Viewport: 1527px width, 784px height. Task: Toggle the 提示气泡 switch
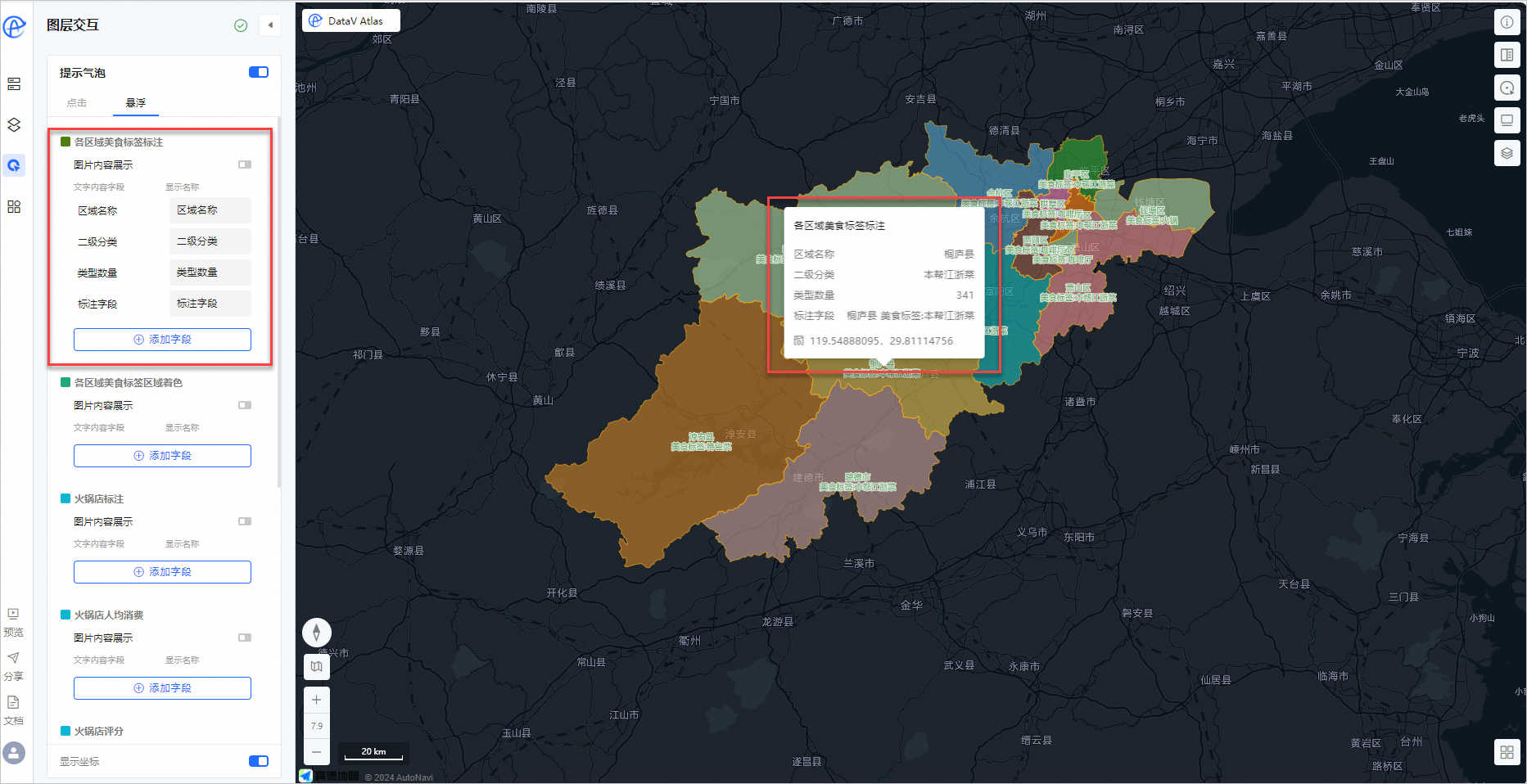259,72
